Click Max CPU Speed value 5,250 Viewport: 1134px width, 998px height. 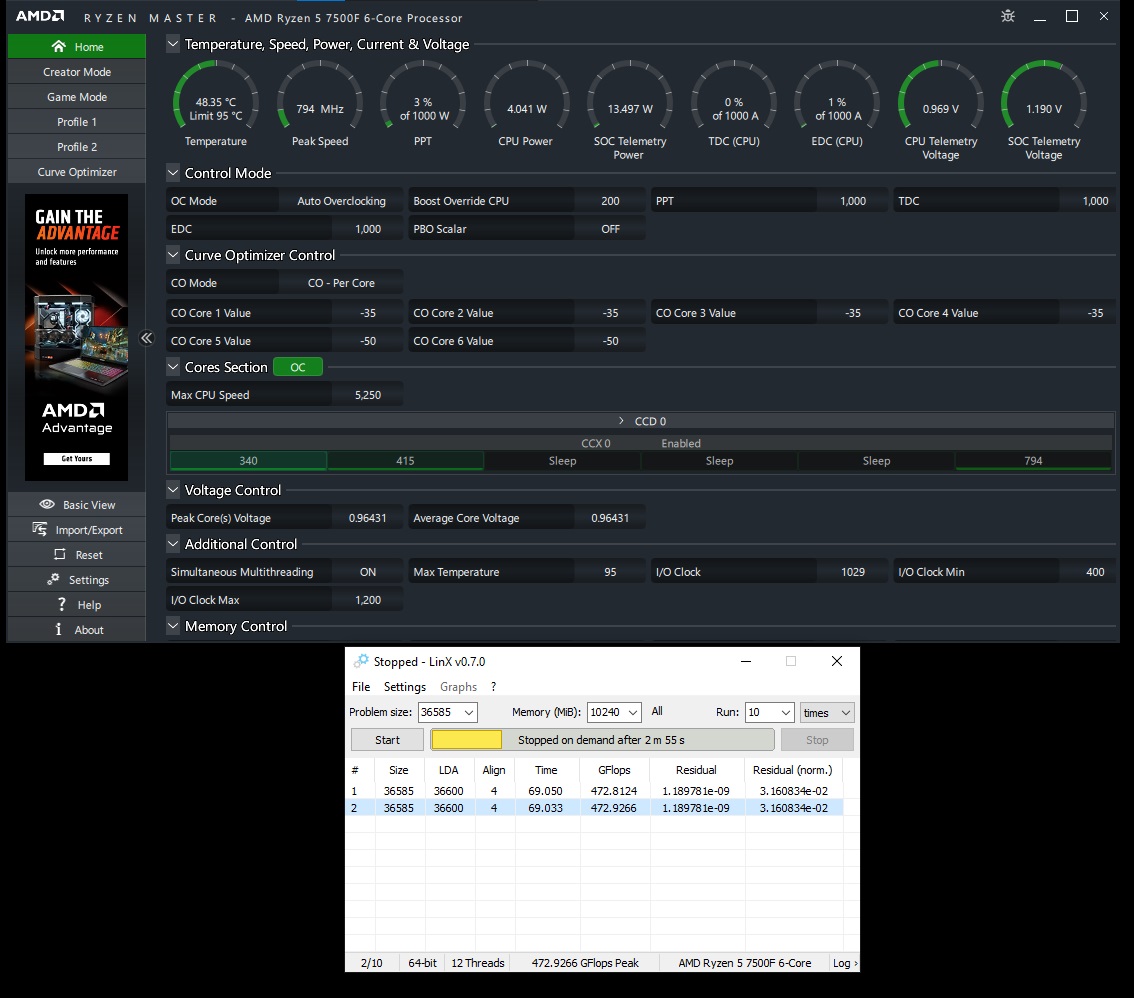367,395
